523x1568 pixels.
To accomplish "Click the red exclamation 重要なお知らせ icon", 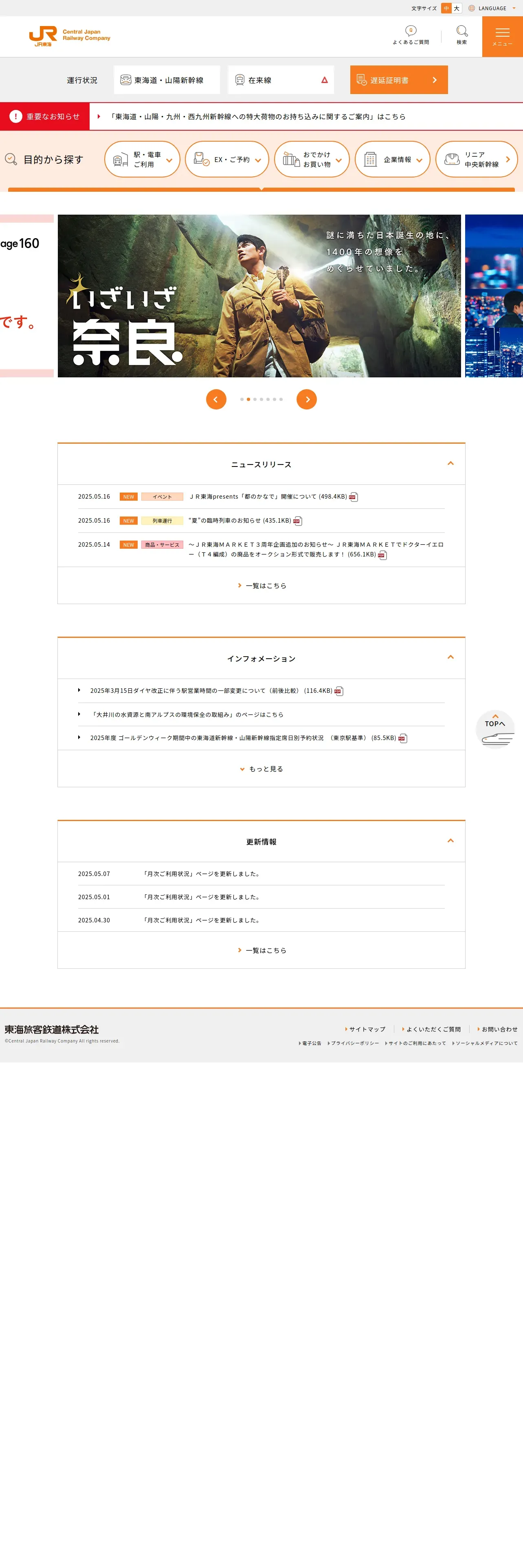I will (x=16, y=116).
